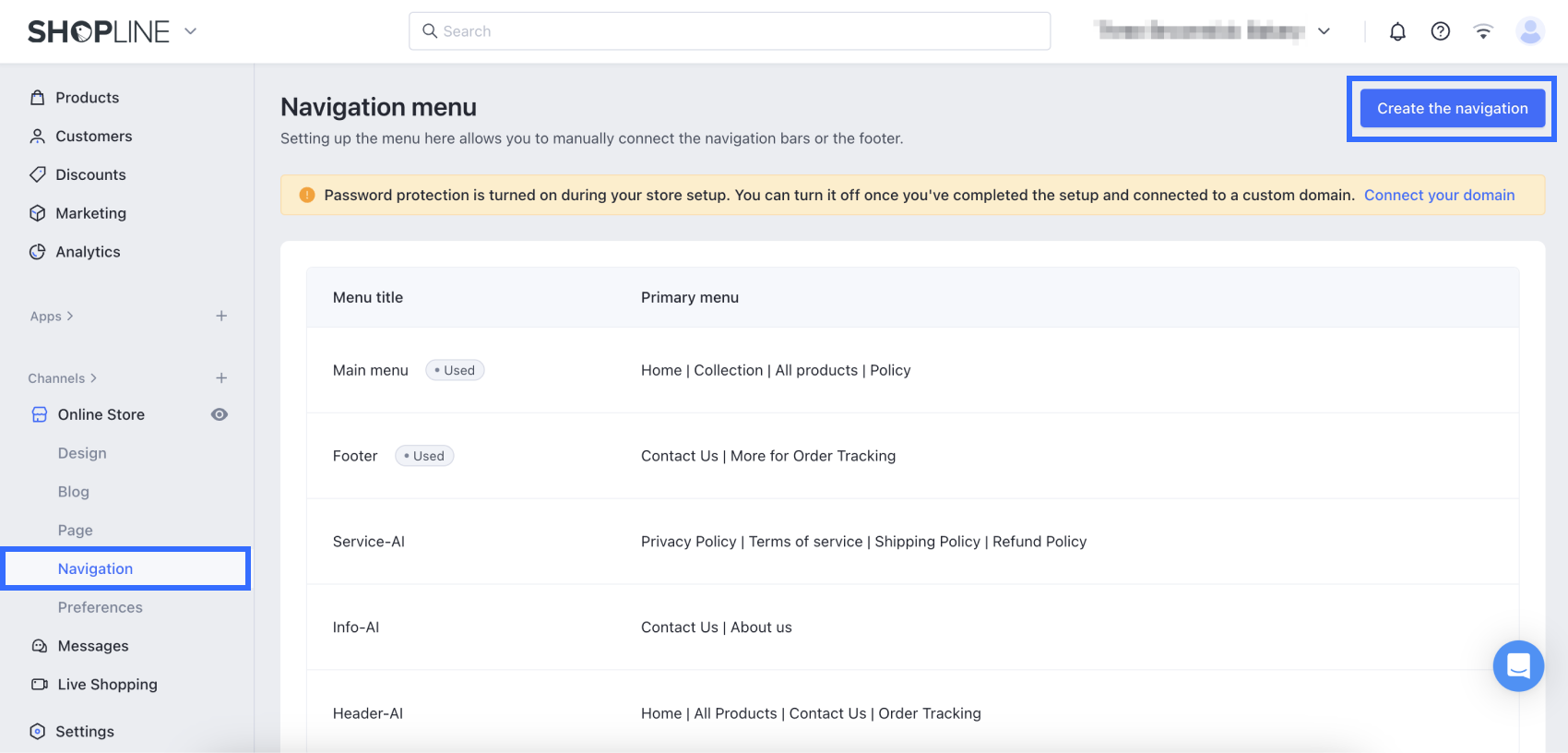Click the orange warning alert icon
Screen dimensions: 1568x753
pyautogui.click(x=307, y=196)
